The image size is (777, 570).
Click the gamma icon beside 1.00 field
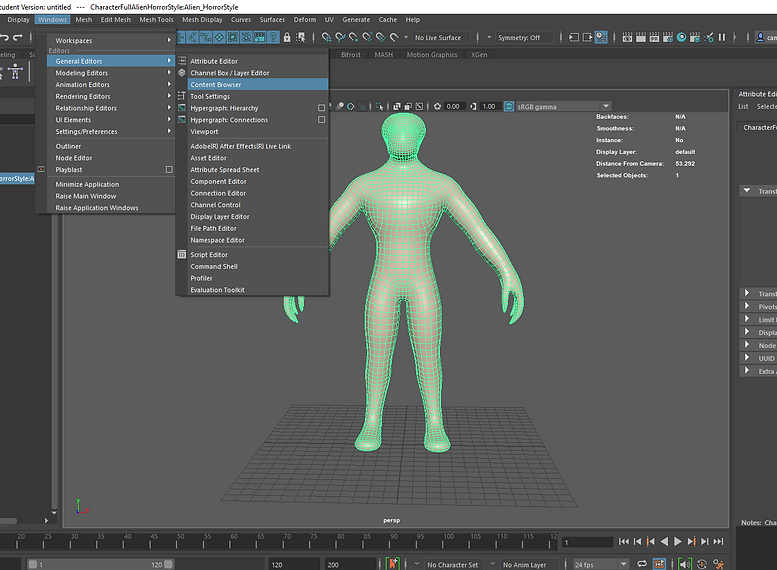point(473,107)
